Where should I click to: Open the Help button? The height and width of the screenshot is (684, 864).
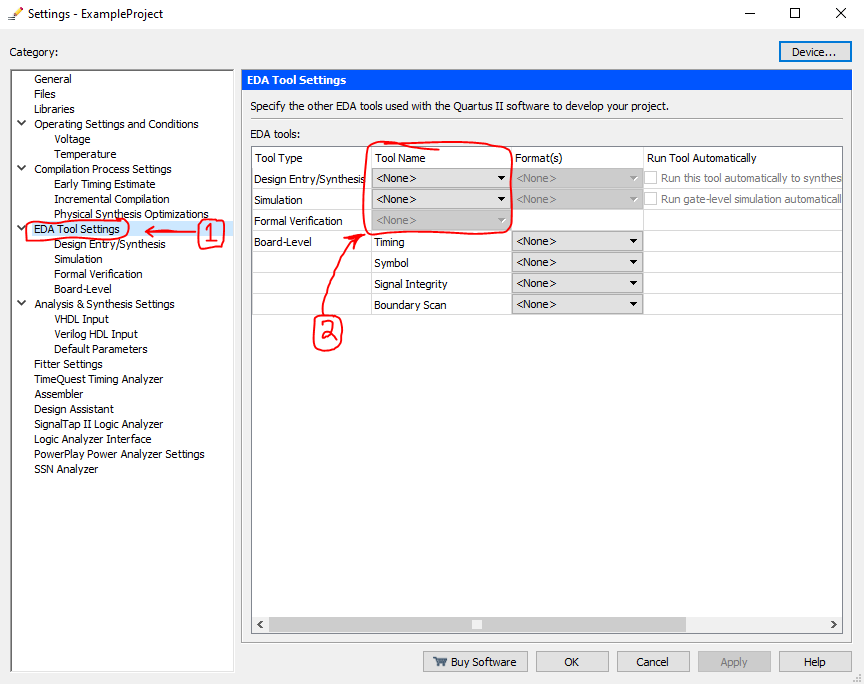tap(814, 661)
